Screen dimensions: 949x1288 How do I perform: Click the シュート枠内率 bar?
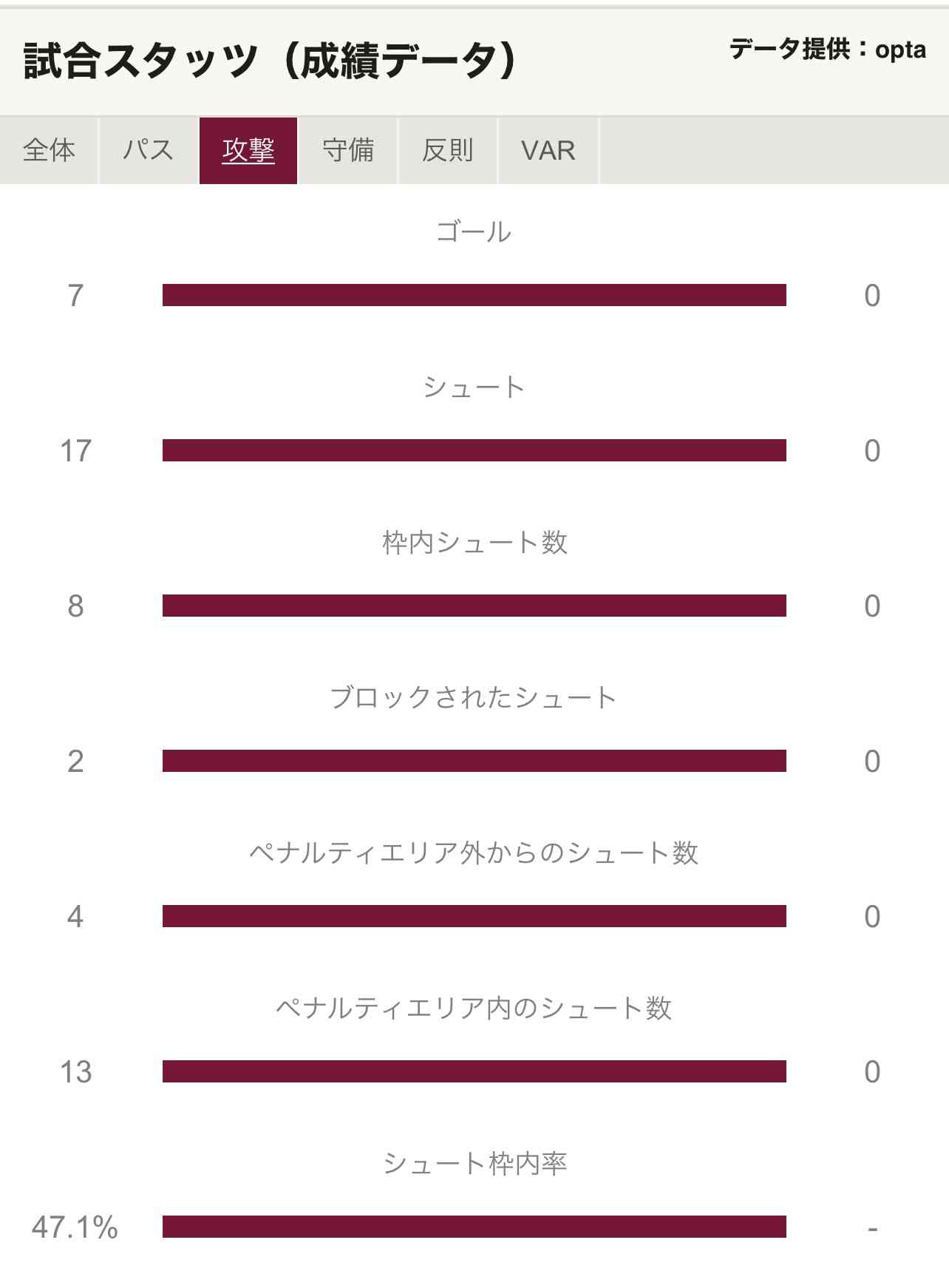coord(475,1227)
